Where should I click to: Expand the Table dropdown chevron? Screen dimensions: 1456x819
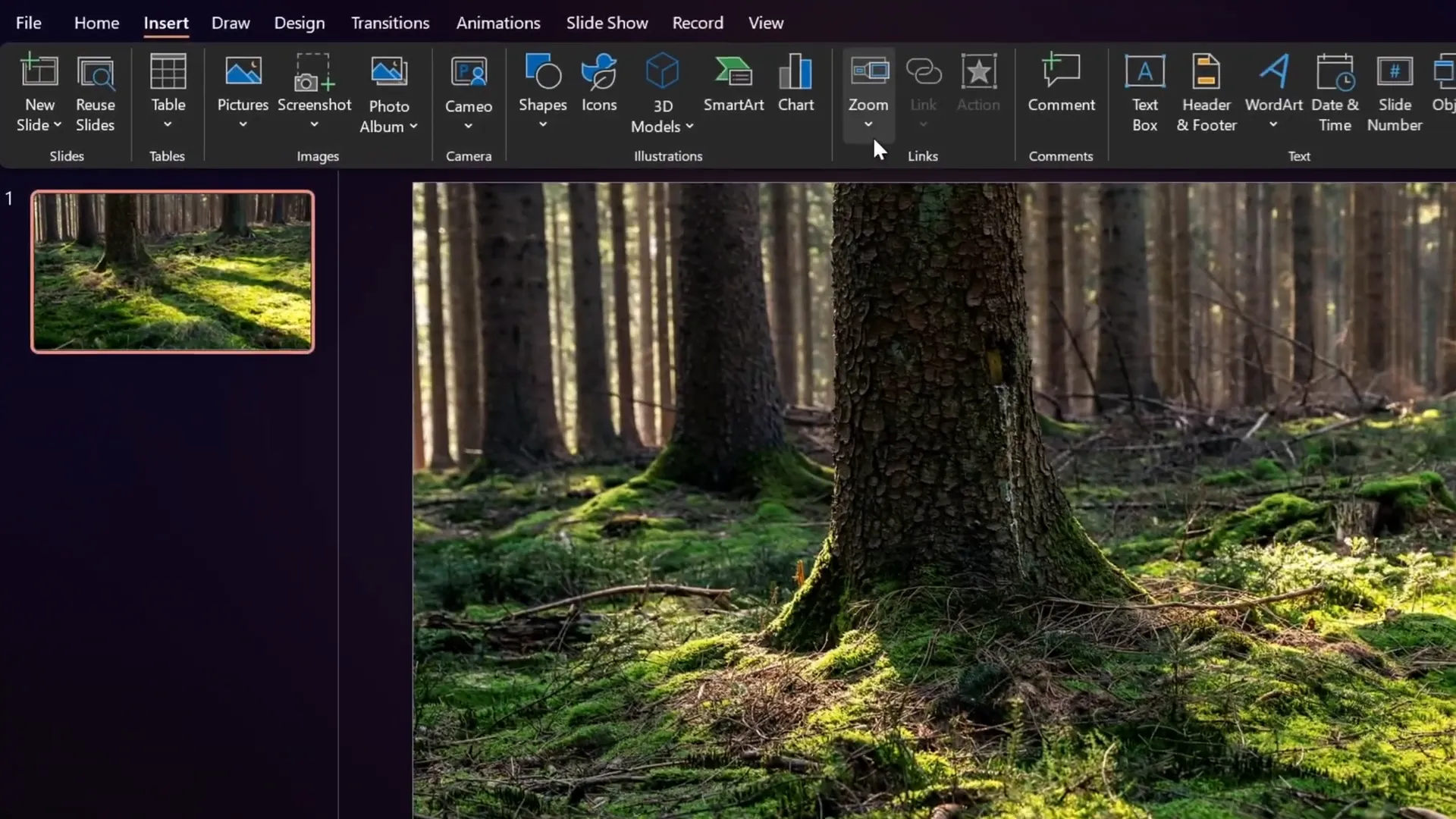coord(168,125)
